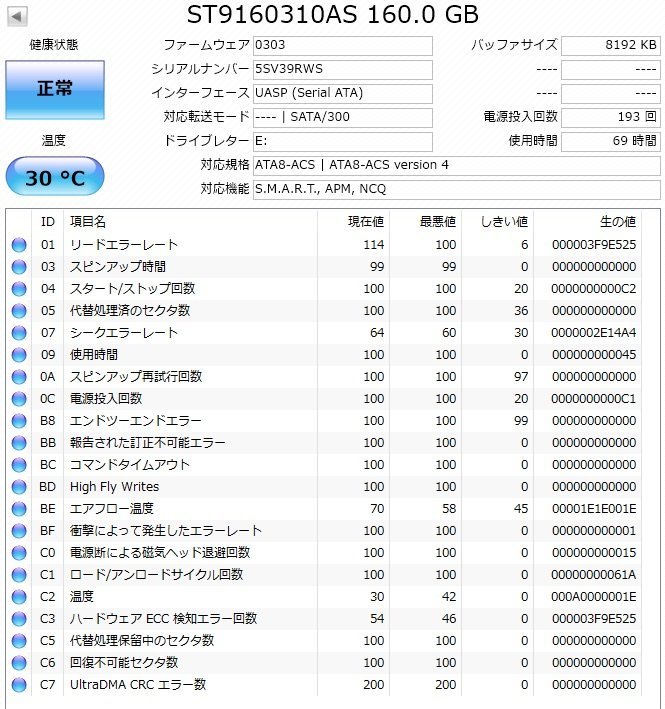Click the status icon for BD High Fly Writes

coord(19,487)
